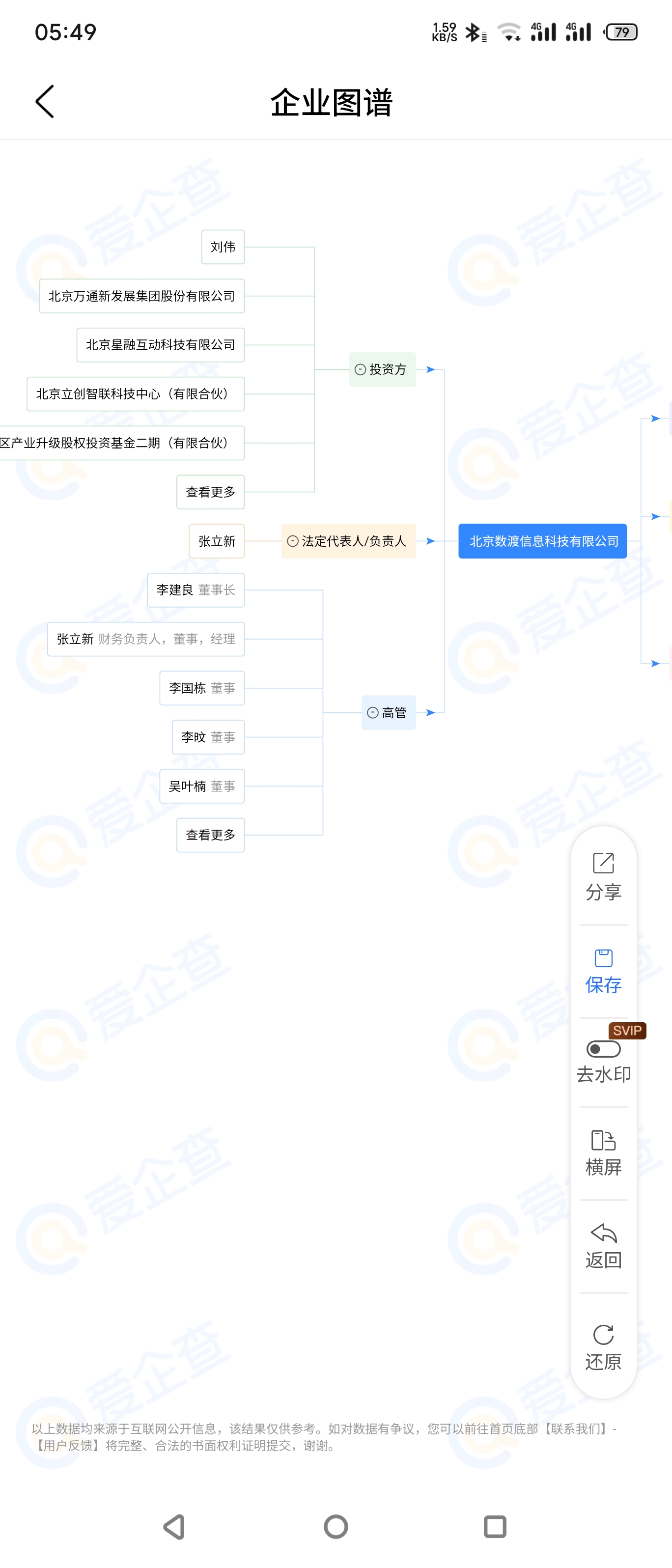Tap the back arrow in the header
Image resolution: width=672 pixels, height=1568 pixels.
point(45,102)
